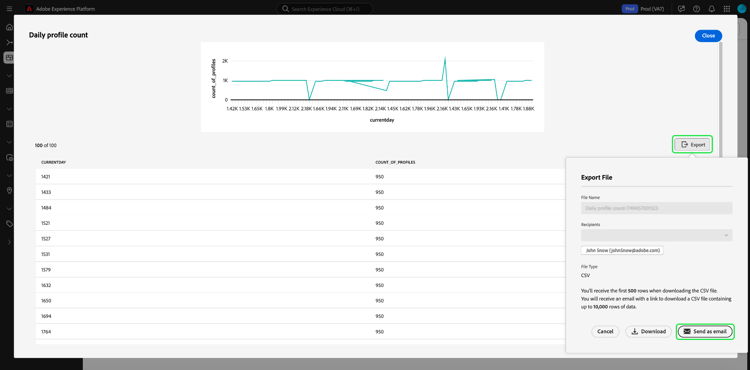750x370 pixels.
Task: Select John Snow recipient tag
Action: (x=622, y=250)
